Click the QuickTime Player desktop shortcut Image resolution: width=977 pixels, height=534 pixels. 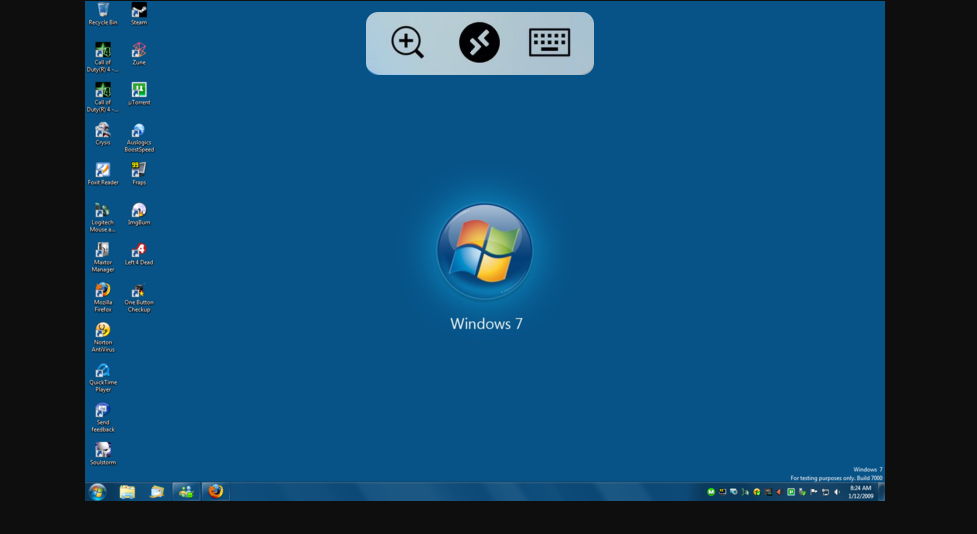coord(103,371)
